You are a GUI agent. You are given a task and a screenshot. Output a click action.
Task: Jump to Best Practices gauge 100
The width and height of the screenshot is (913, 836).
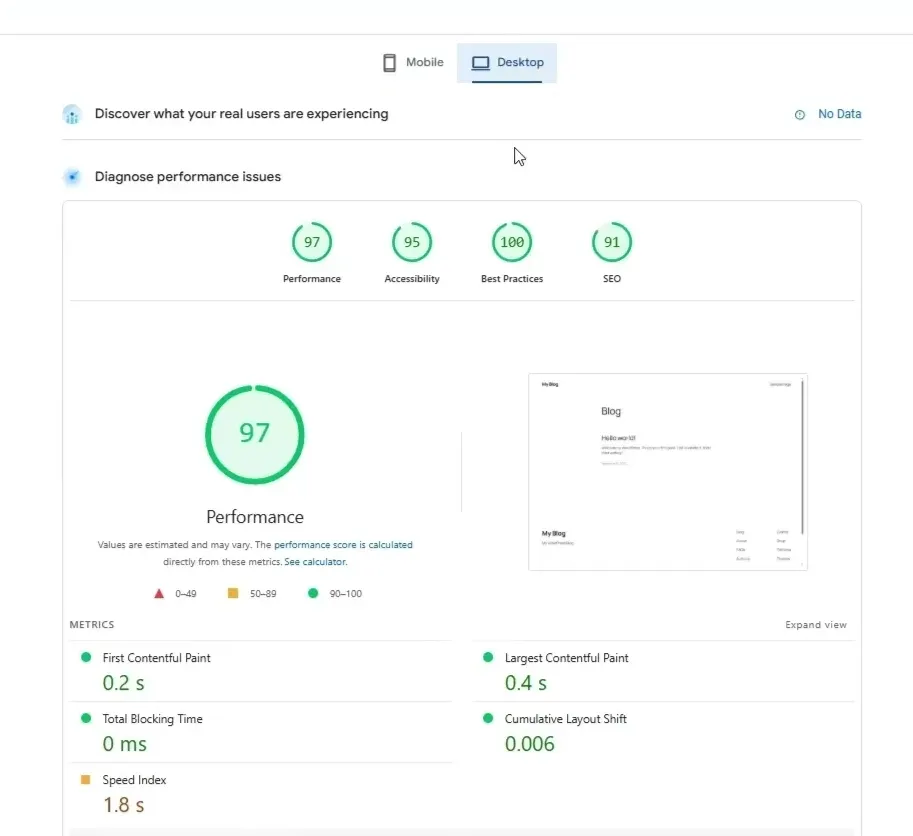coord(512,242)
